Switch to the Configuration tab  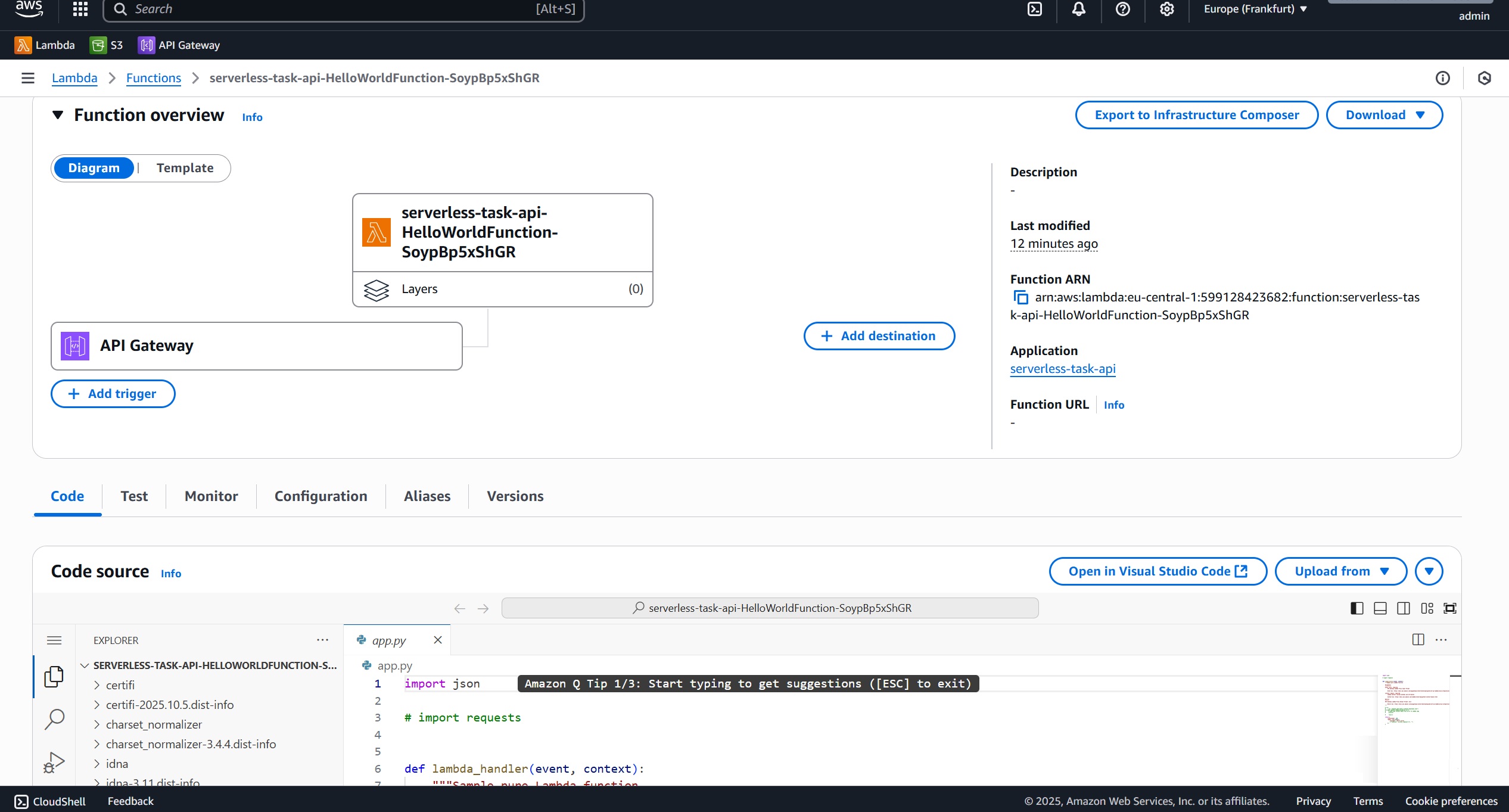click(321, 496)
